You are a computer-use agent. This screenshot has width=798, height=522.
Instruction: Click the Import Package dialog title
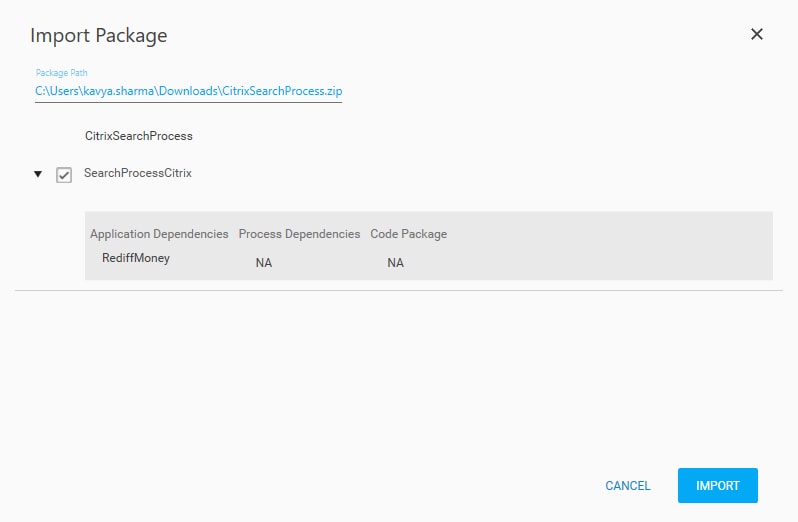(x=99, y=35)
